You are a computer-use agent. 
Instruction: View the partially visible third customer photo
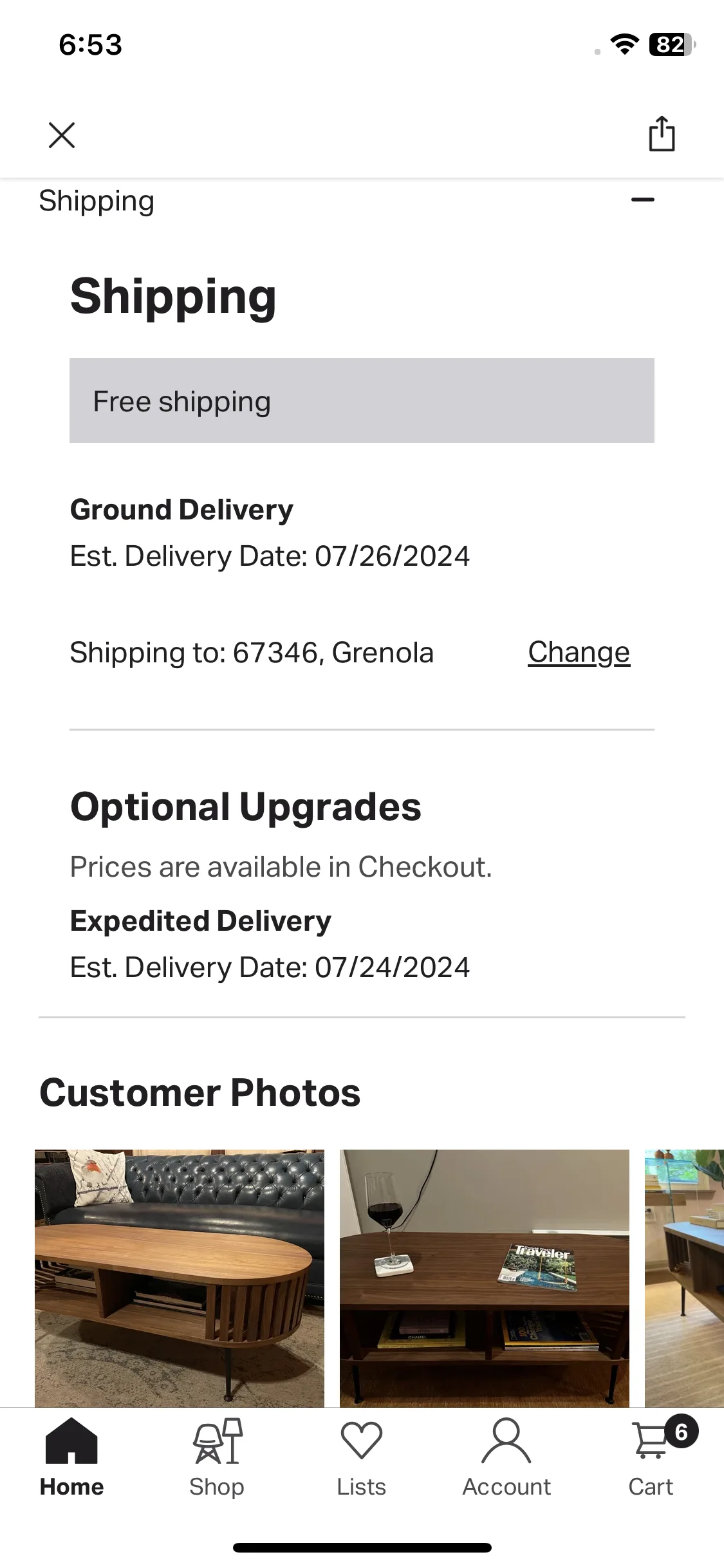[684, 1278]
